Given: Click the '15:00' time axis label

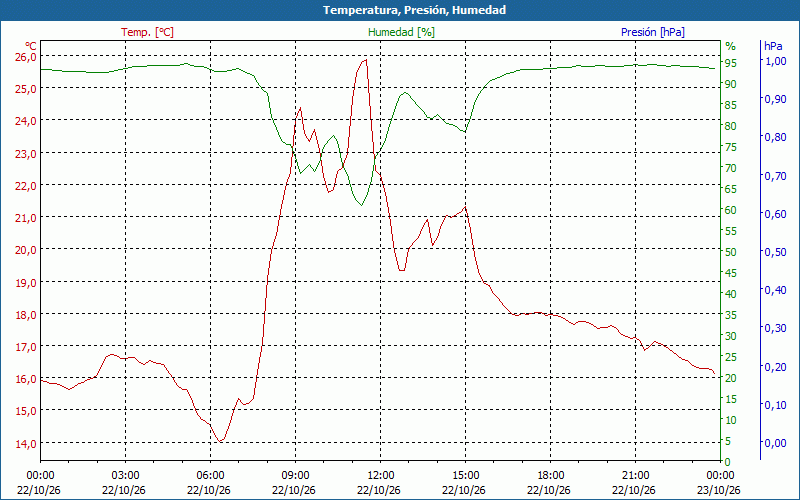Looking at the screenshot, I should click(x=465, y=476).
